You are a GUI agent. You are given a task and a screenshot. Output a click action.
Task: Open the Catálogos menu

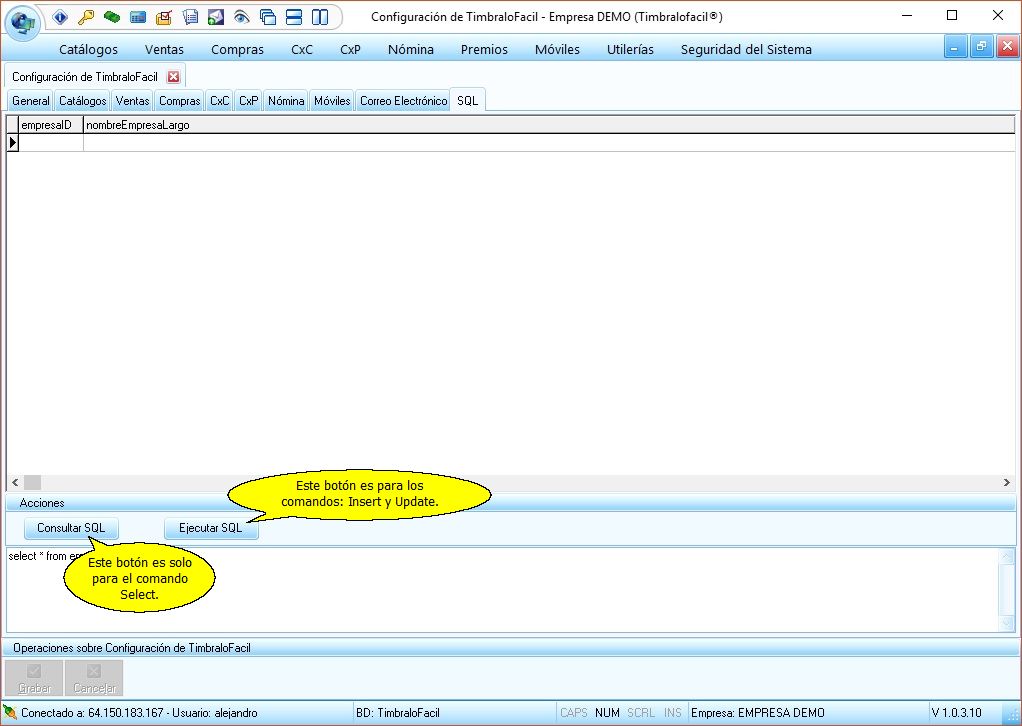click(x=89, y=50)
